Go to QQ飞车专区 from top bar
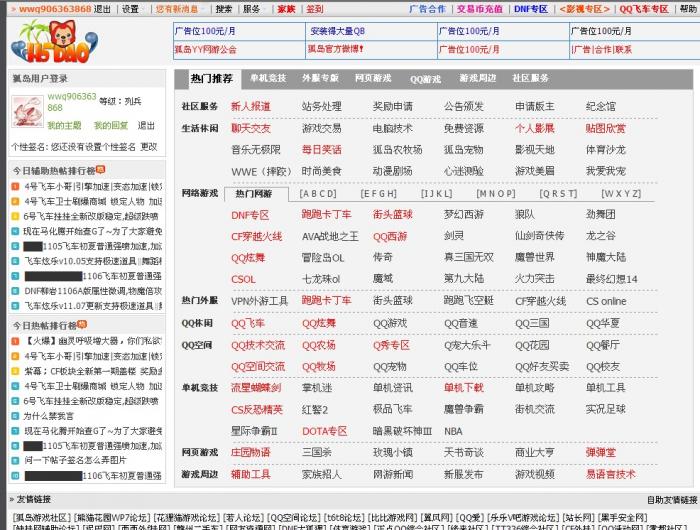The height and width of the screenshot is (530, 700). (644, 9)
